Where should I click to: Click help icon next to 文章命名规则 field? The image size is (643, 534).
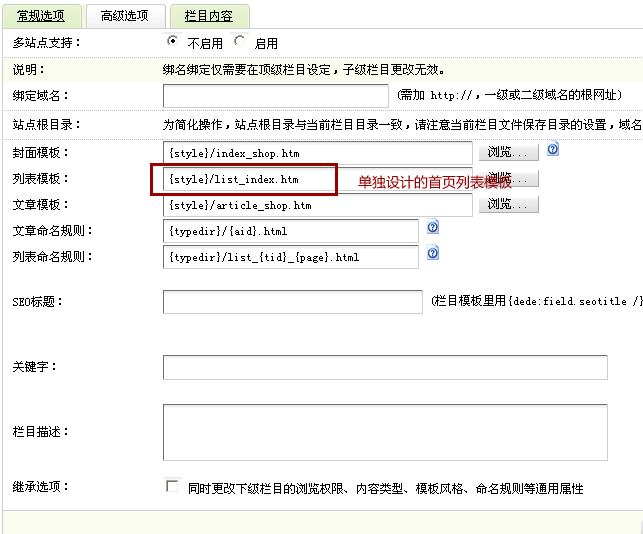tap(433, 228)
